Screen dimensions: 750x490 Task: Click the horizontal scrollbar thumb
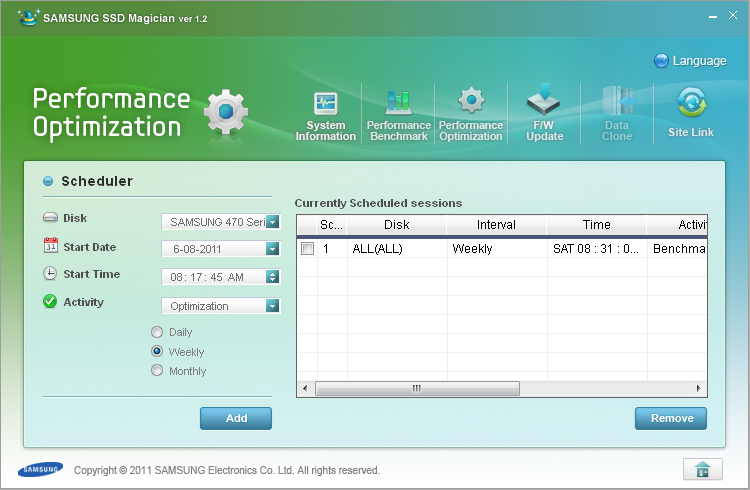[x=417, y=388]
